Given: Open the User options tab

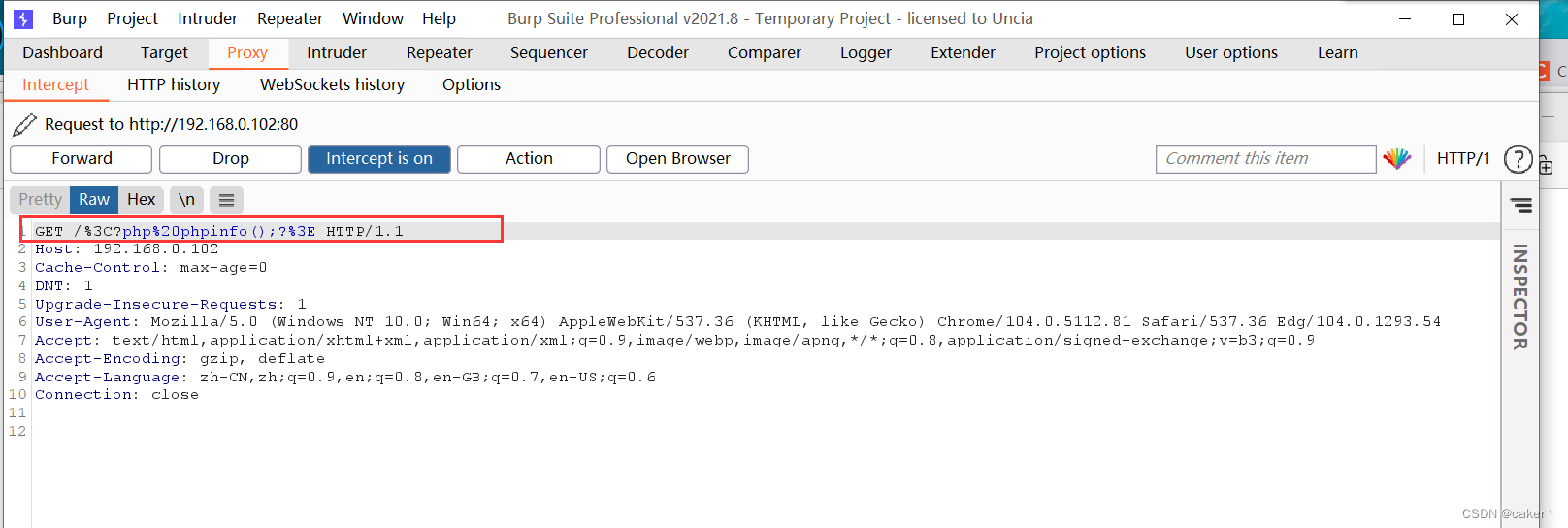Looking at the screenshot, I should point(1231,53).
